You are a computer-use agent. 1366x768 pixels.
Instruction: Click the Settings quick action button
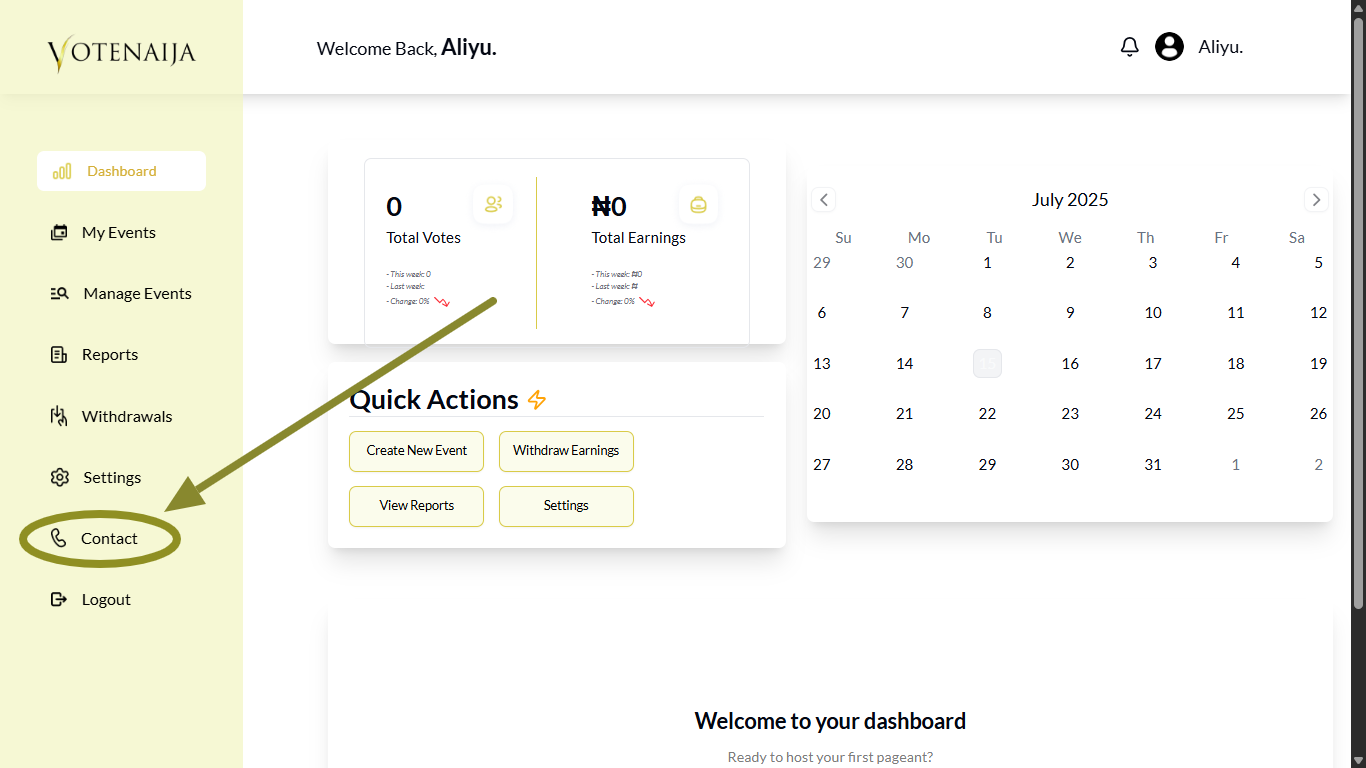coord(566,506)
